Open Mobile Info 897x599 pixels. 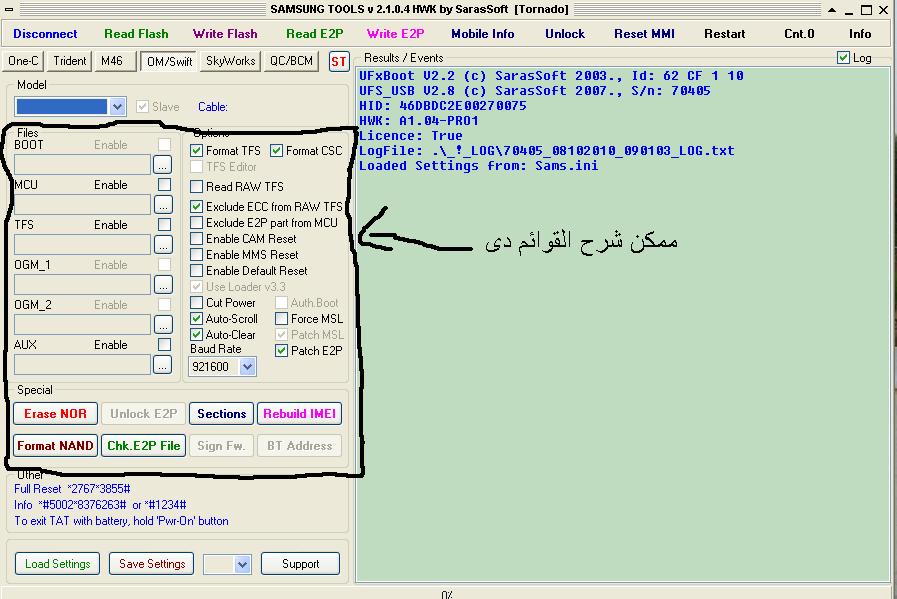pyautogui.click(x=482, y=34)
